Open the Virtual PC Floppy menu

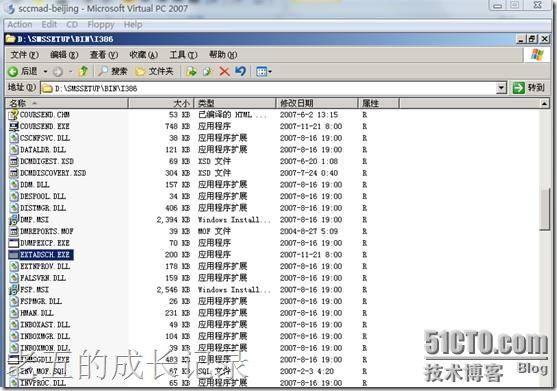click(x=101, y=25)
